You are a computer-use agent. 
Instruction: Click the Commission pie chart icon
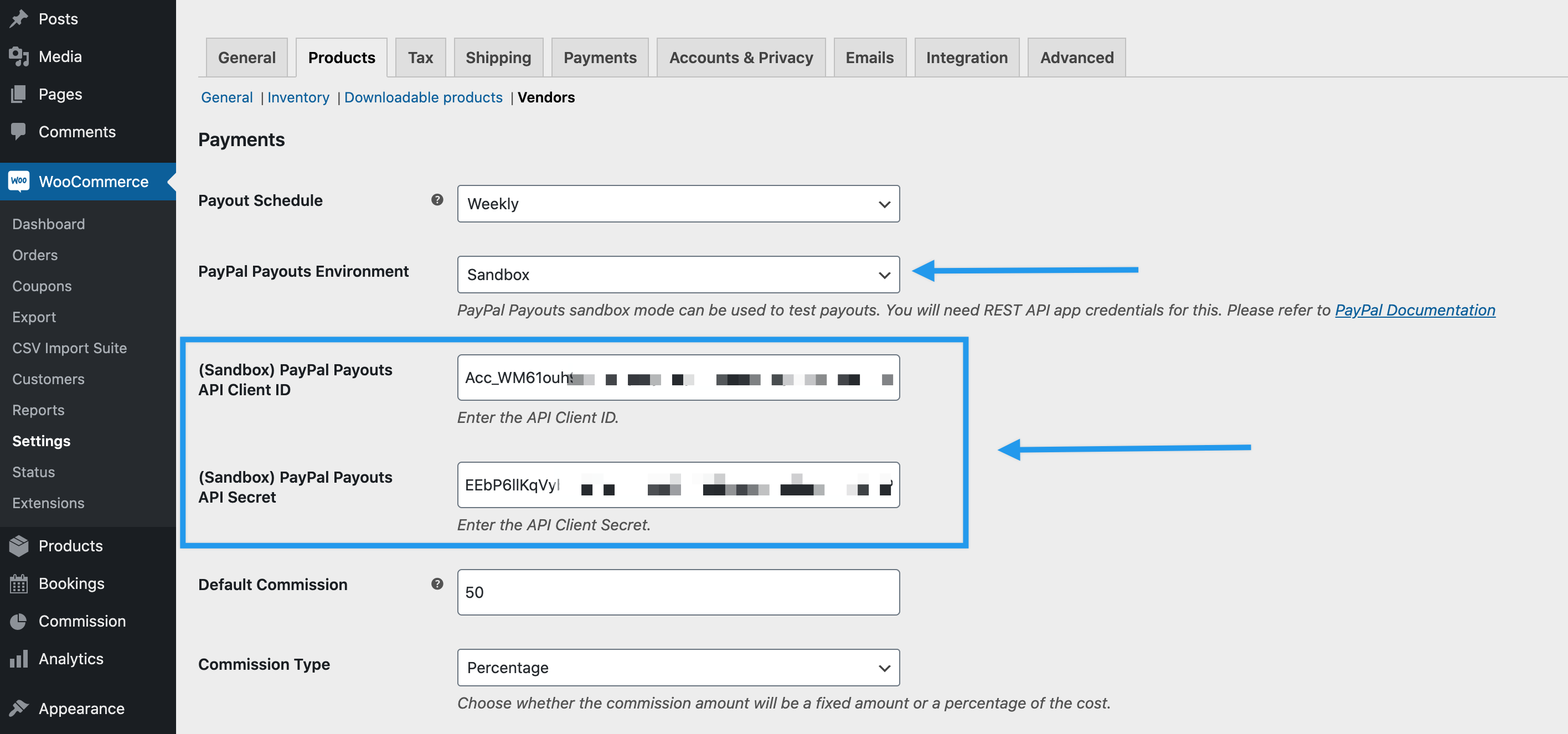pyautogui.click(x=19, y=621)
